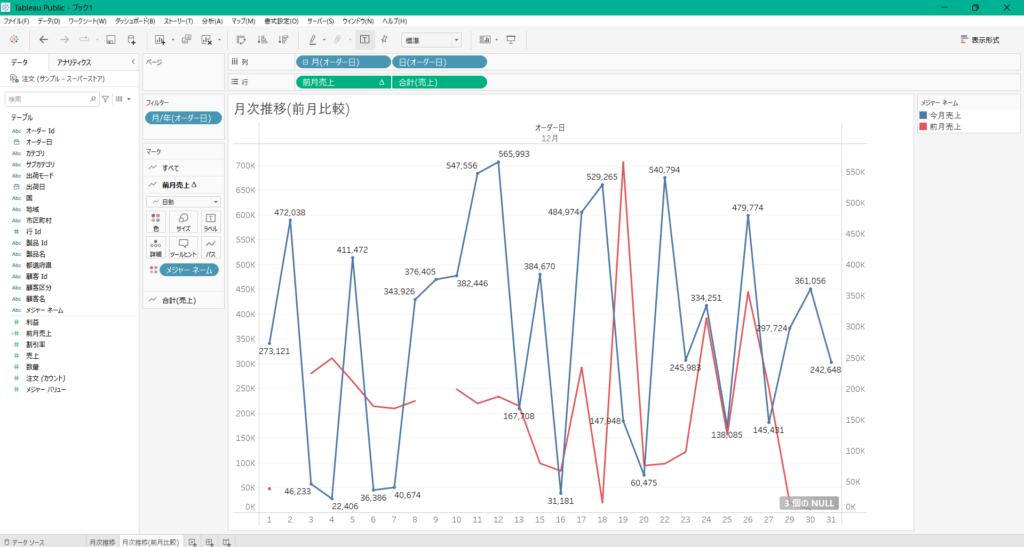Click the パス (Path) marks button

[x=210, y=248]
